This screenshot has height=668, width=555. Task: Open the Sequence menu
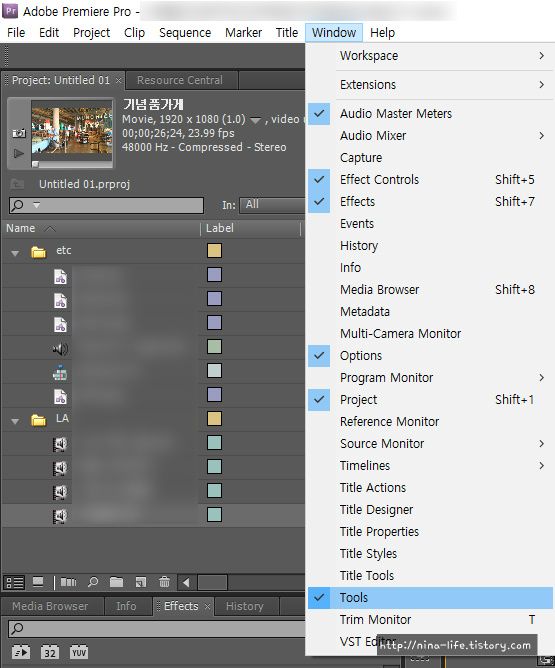[185, 33]
